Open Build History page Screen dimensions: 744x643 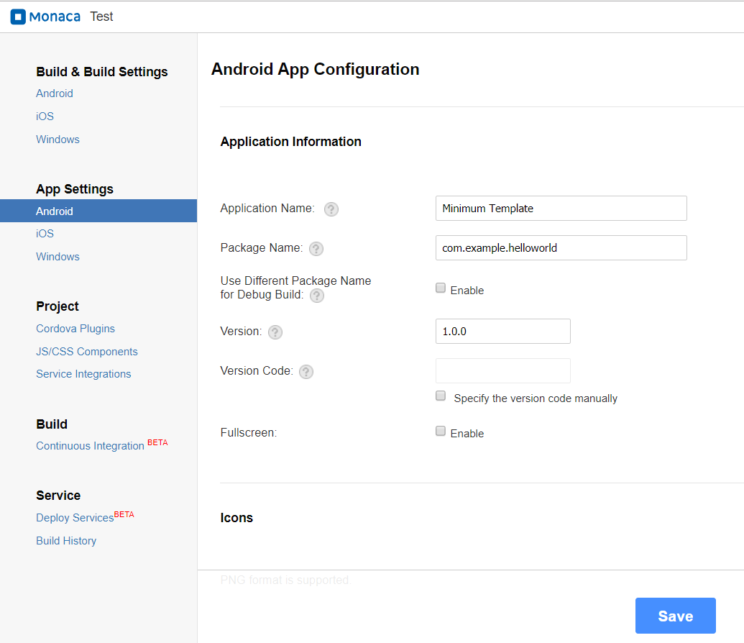[66, 541]
